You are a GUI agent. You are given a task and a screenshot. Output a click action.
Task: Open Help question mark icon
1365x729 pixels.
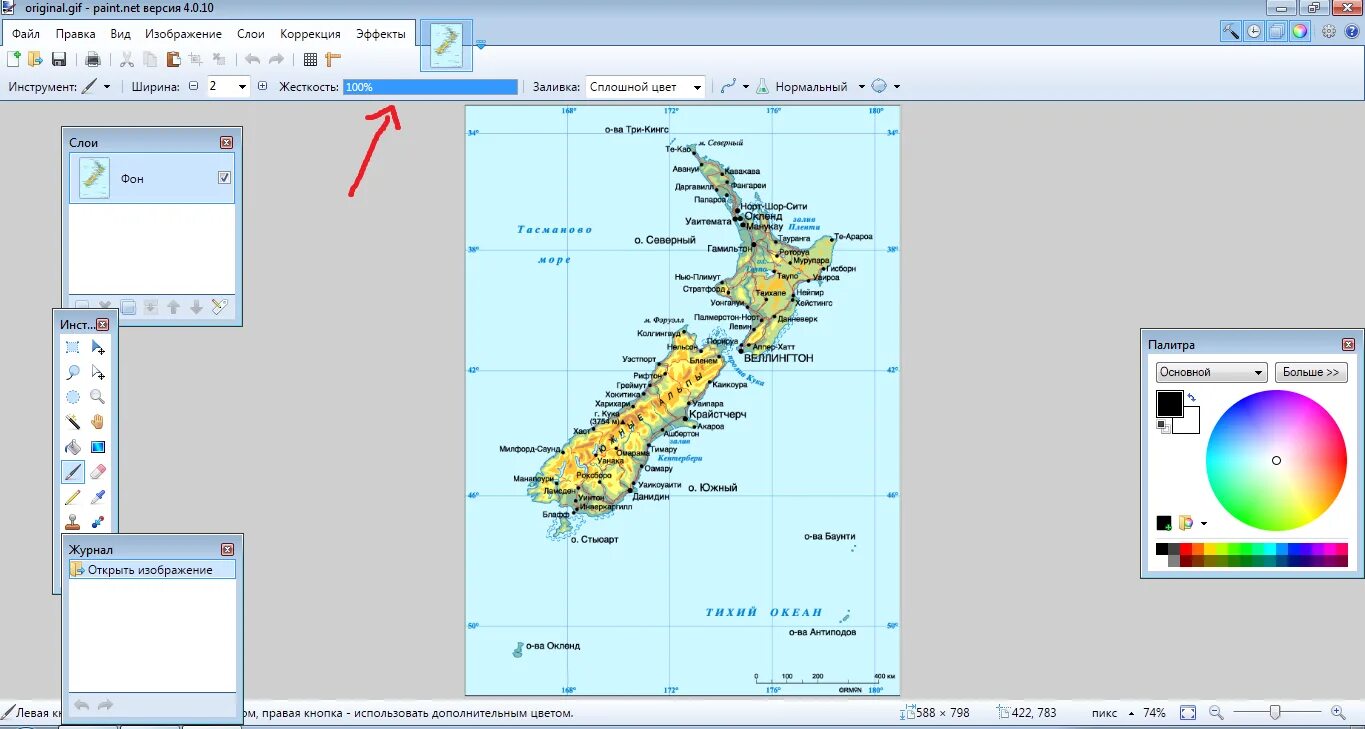pyautogui.click(x=1351, y=31)
